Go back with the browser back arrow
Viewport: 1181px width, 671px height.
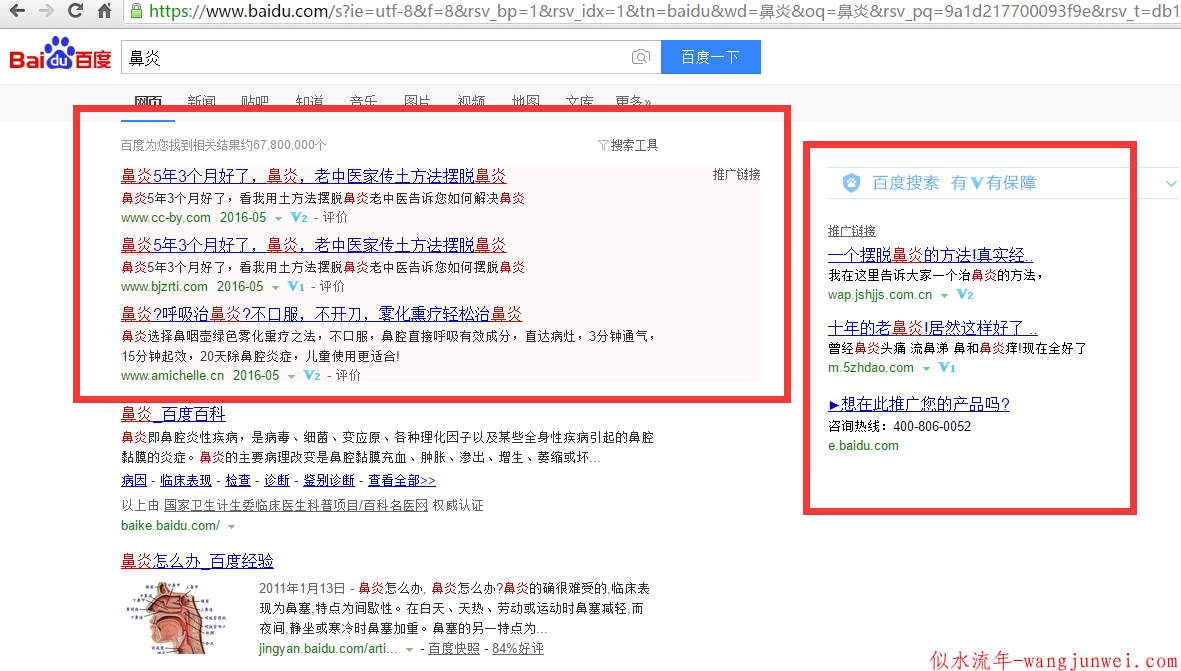click(x=17, y=11)
